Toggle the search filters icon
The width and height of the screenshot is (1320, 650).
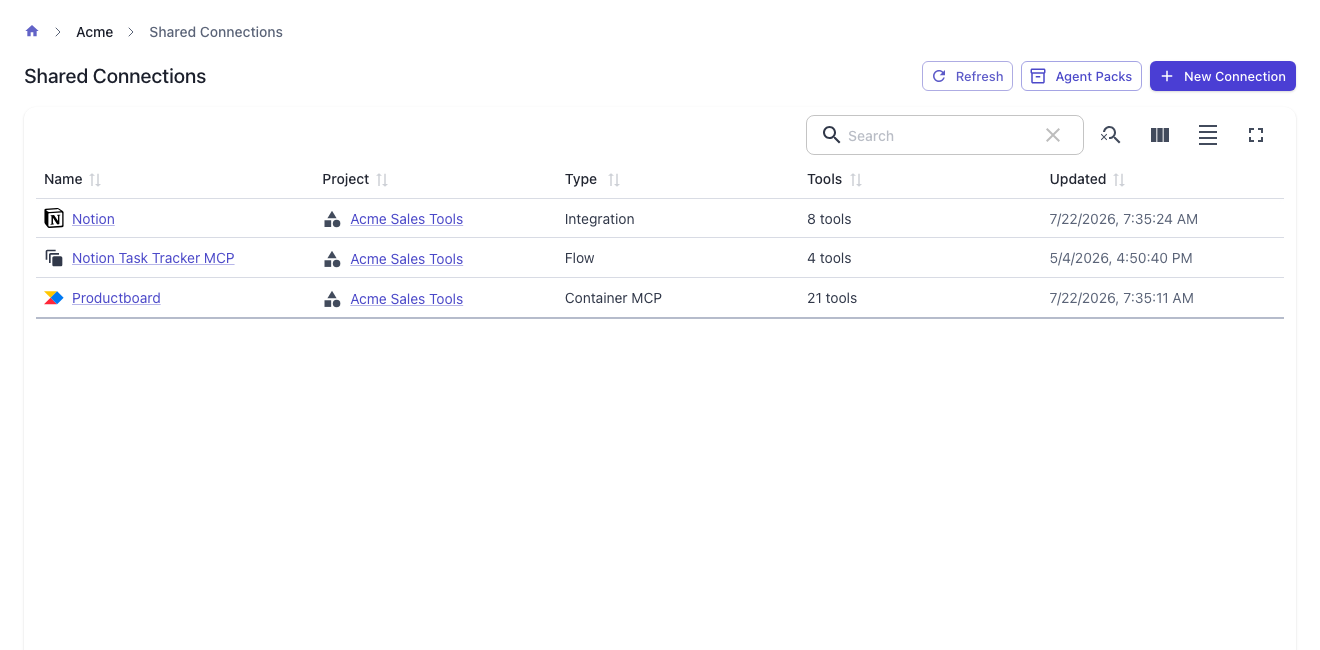(1110, 135)
